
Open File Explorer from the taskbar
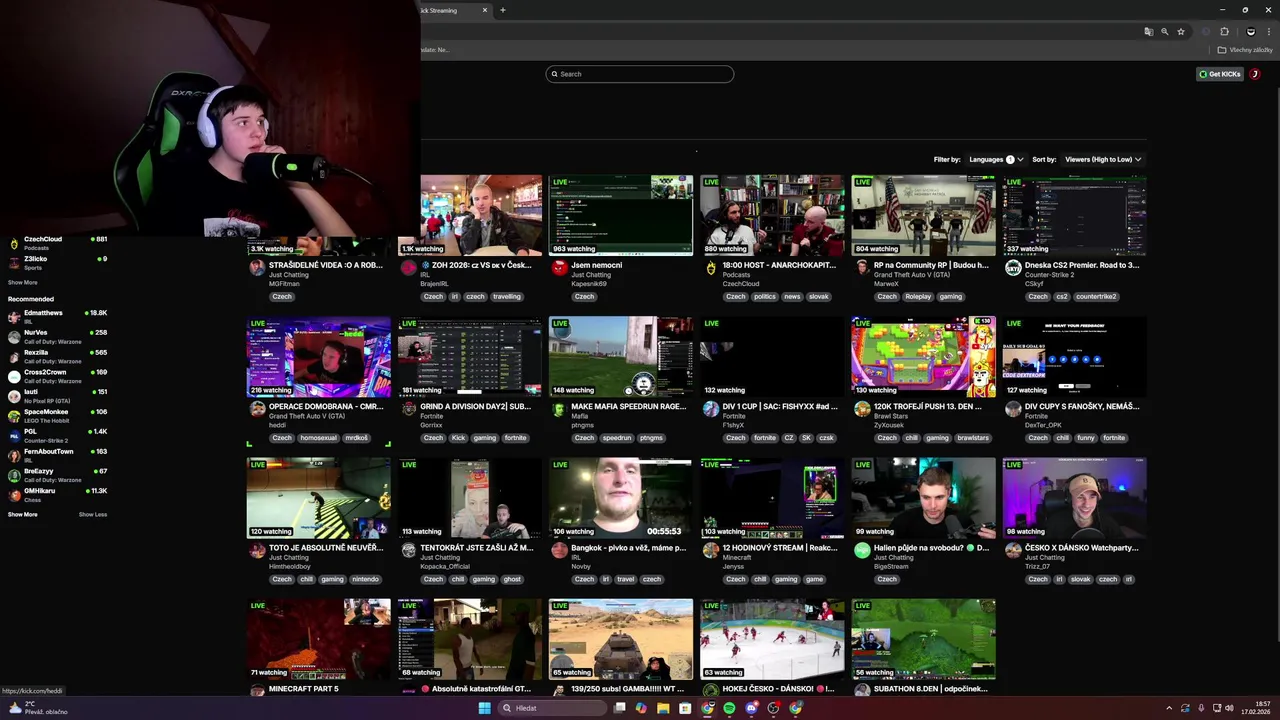click(663, 708)
